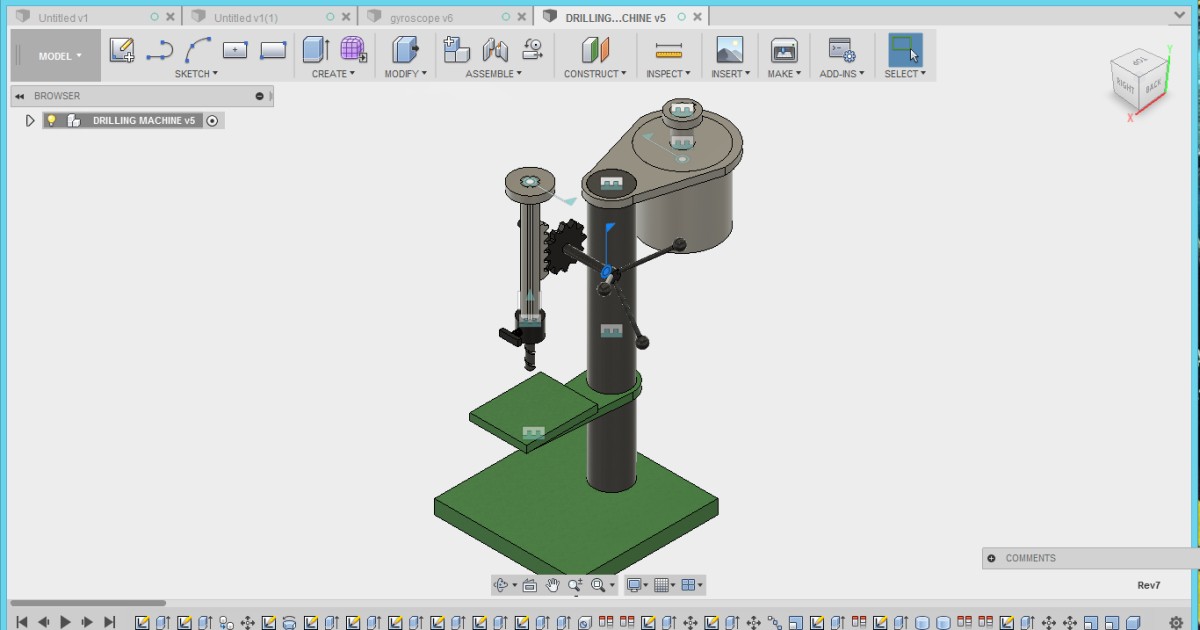This screenshot has height=630, width=1200.
Task: Open the MODEL workspace dropdown
Action: click(55, 55)
